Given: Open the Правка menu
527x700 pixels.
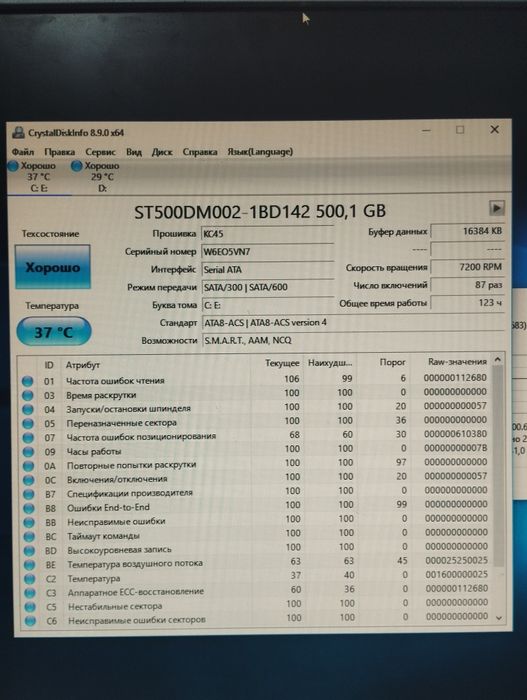Looking at the screenshot, I should tap(59, 152).
